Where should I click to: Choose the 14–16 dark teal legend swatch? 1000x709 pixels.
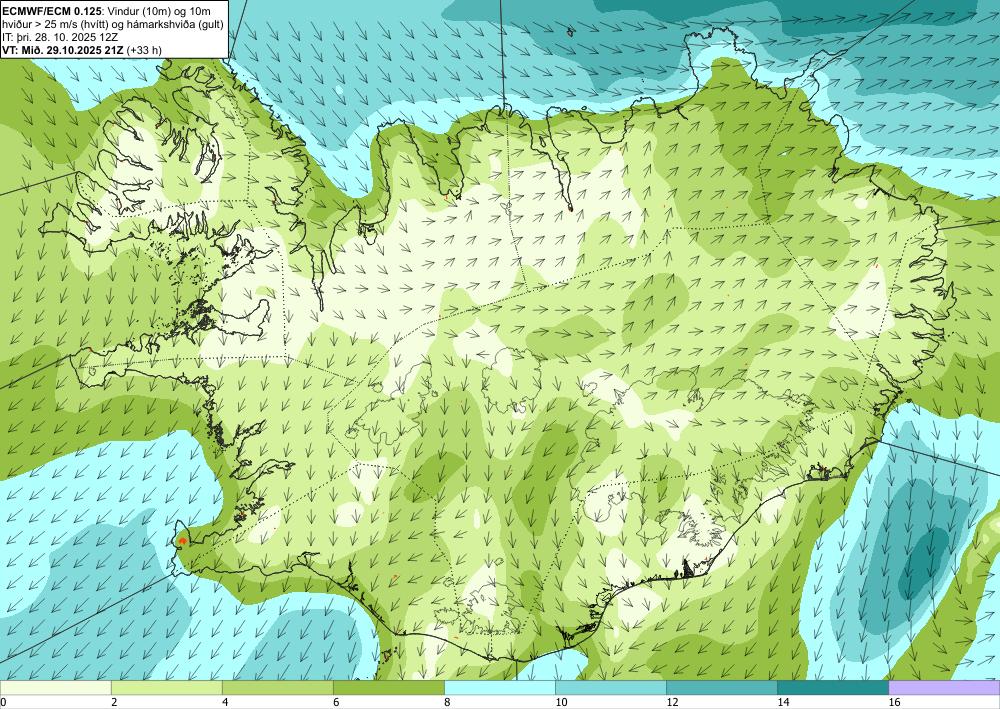(832, 688)
